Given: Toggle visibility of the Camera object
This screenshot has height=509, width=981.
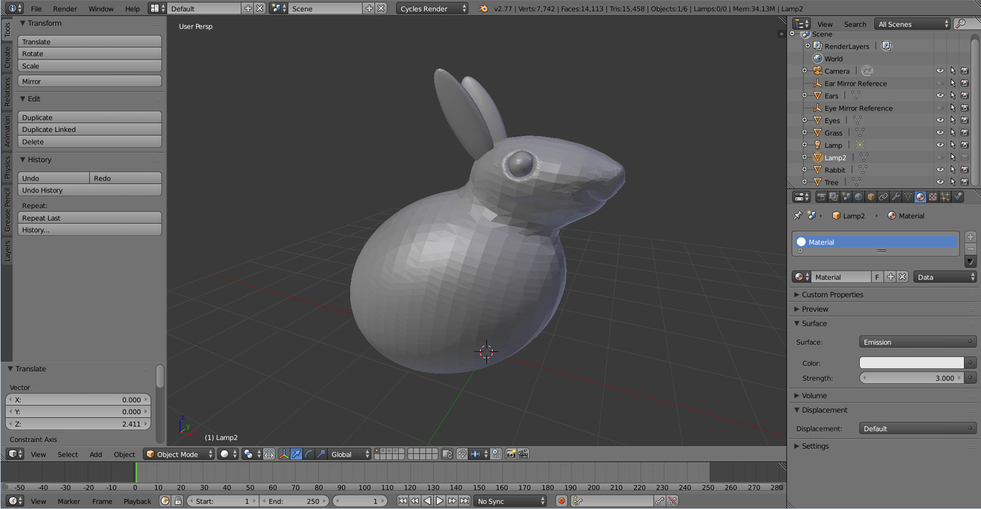Looking at the screenshot, I should [x=940, y=71].
